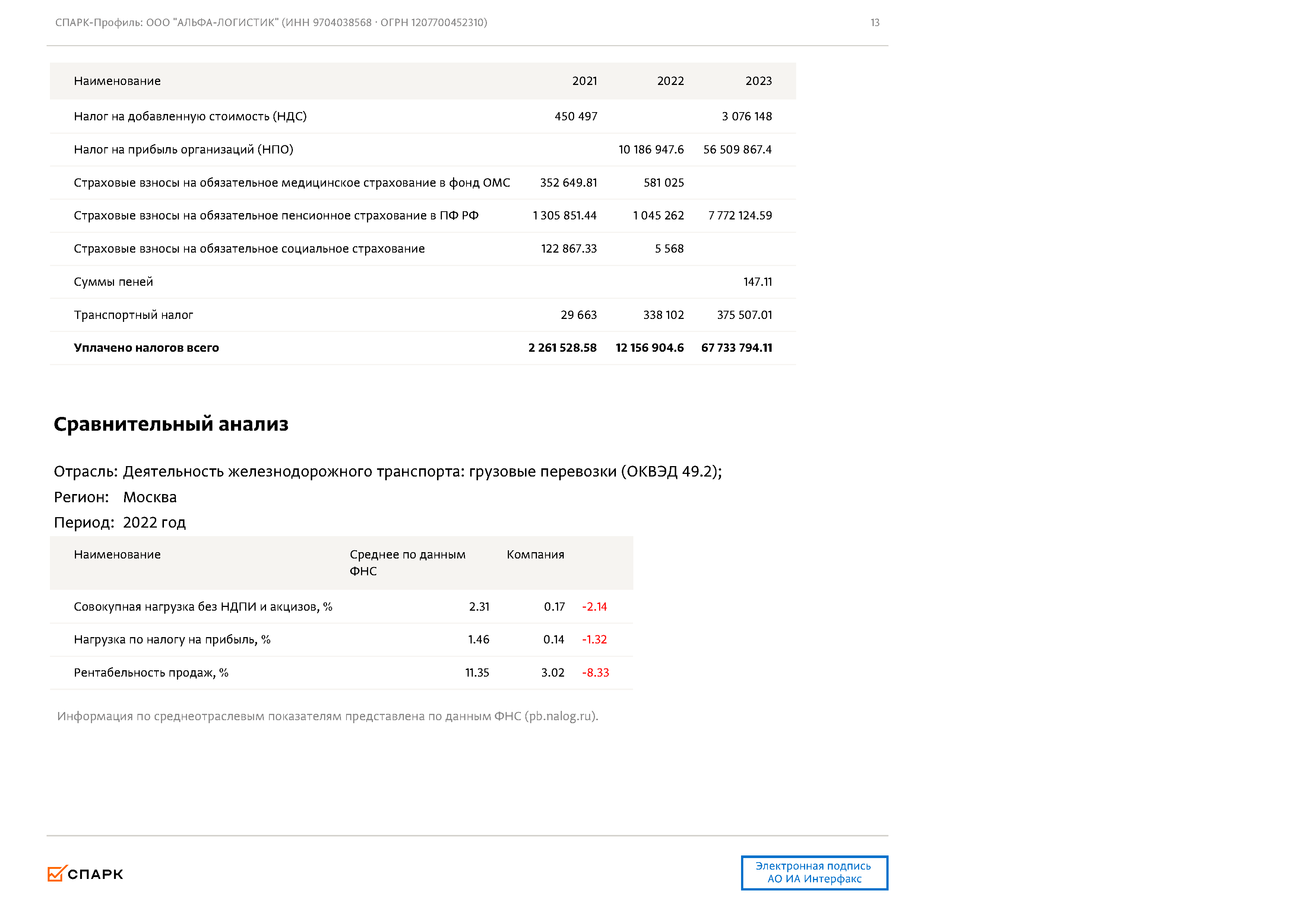
Task: Click the СПАРК-Профиль header title text
Action: coord(271,23)
